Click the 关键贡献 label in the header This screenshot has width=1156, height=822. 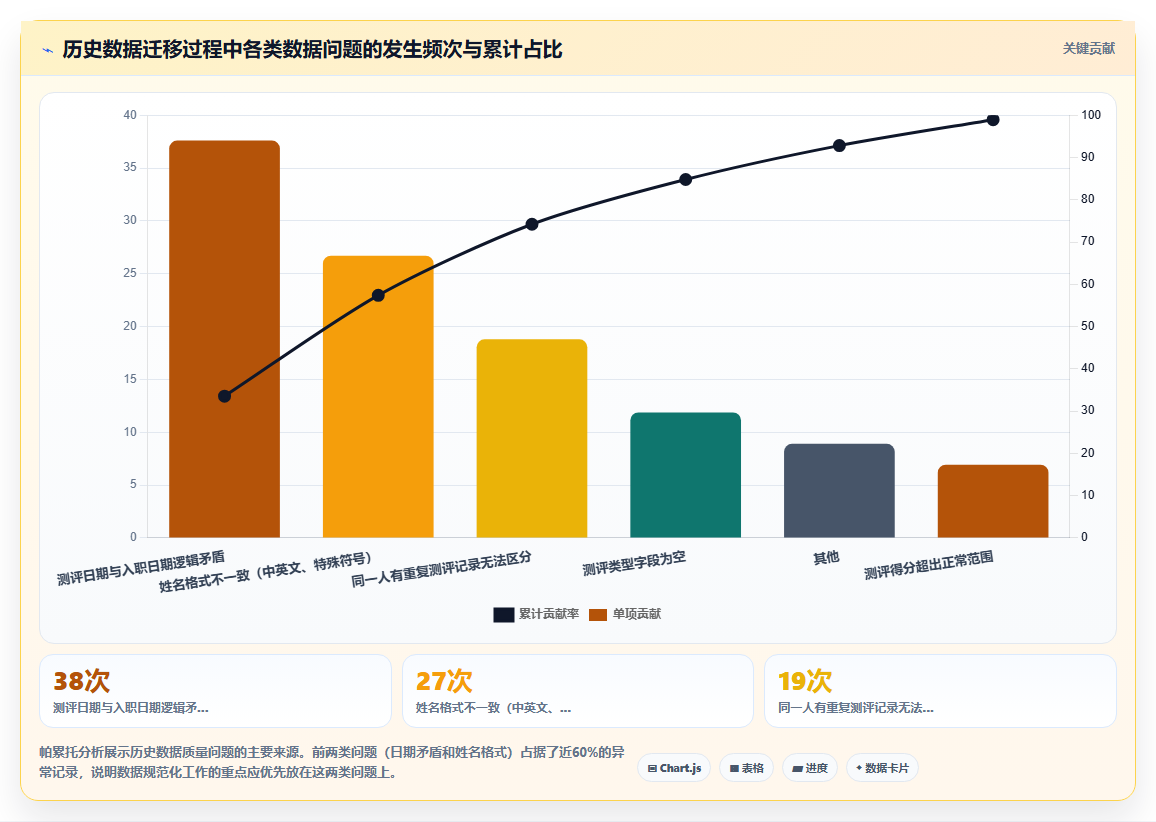(1088, 49)
